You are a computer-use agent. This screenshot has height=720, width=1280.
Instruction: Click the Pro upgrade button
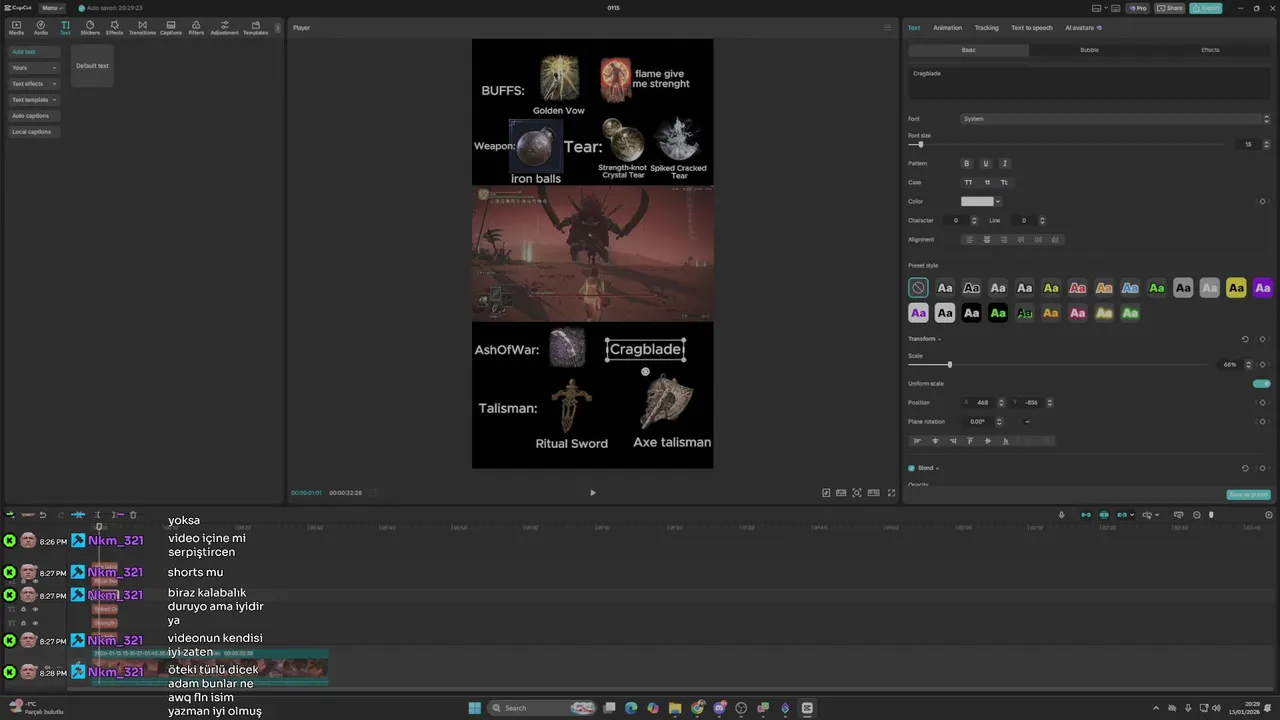click(1138, 8)
